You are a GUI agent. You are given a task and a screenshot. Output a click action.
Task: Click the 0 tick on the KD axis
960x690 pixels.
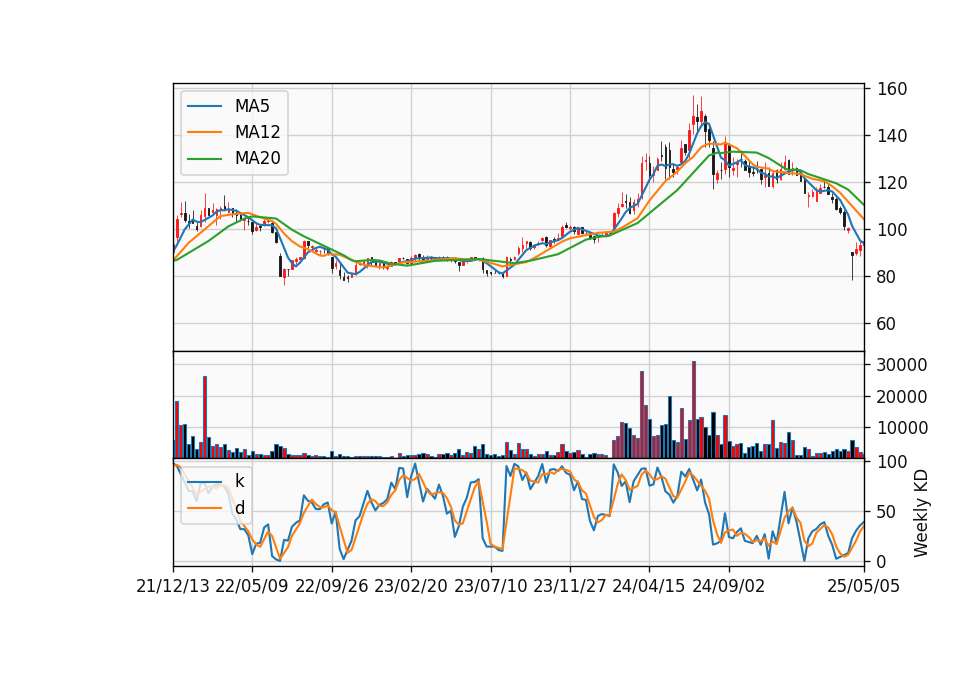coord(882,561)
